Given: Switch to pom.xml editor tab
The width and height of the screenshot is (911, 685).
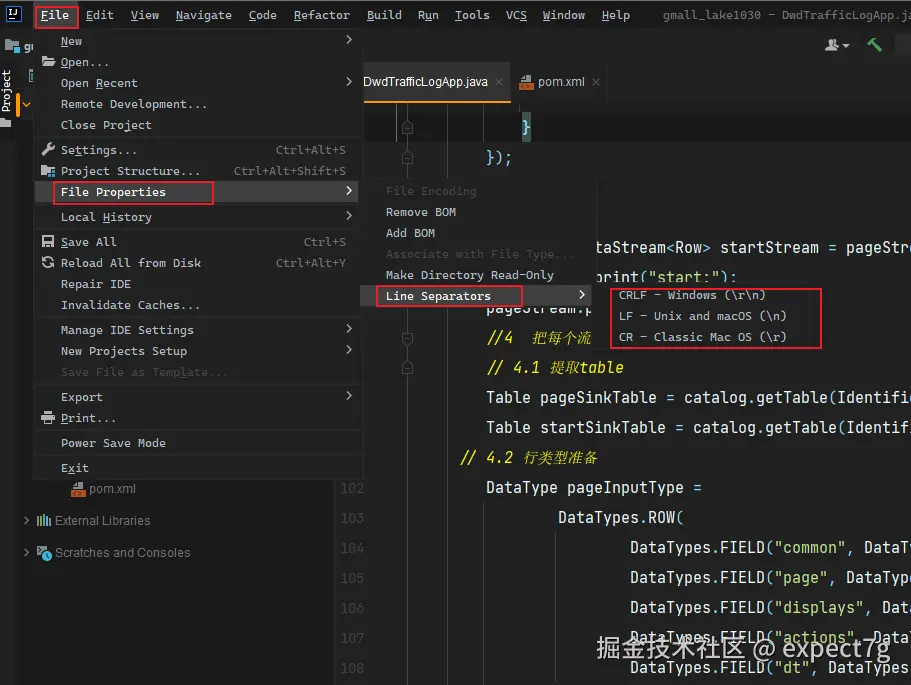Looking at the screenshot, I should (x=561, y=83).
